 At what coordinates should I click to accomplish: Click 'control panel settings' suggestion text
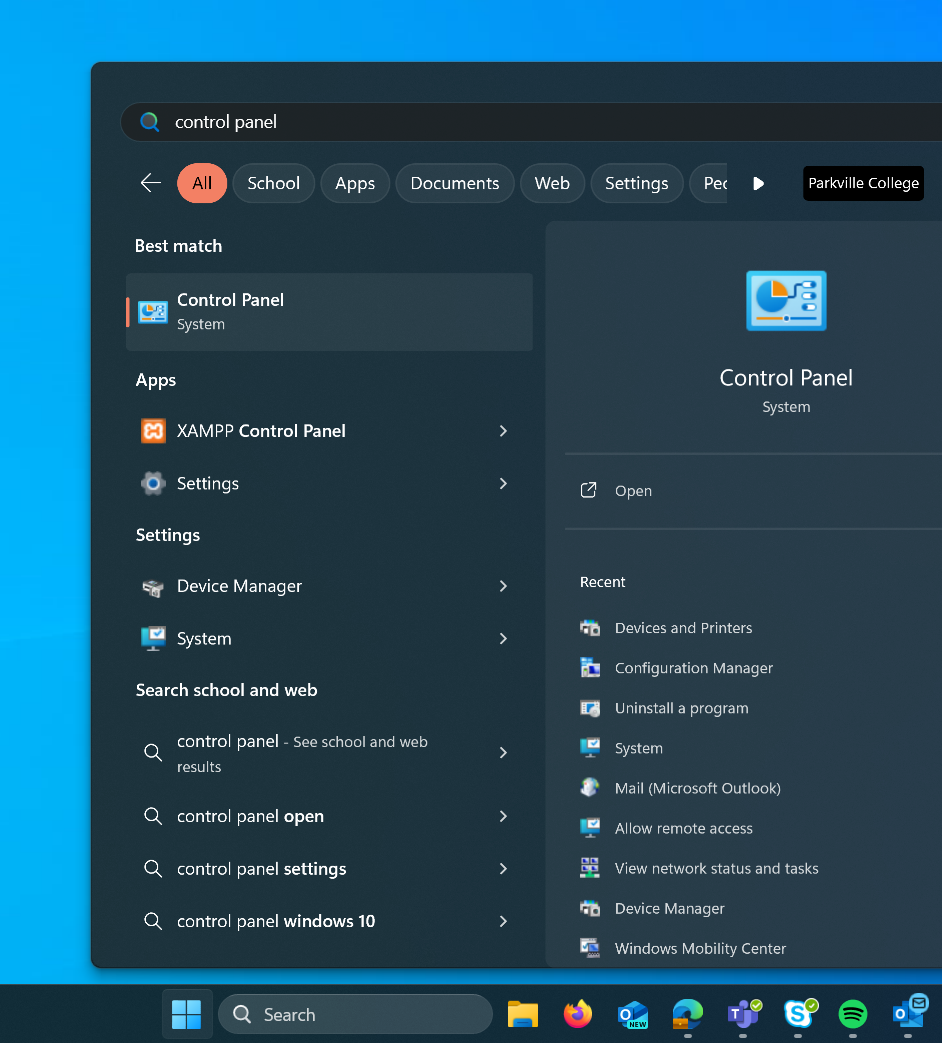pos(261,869)
